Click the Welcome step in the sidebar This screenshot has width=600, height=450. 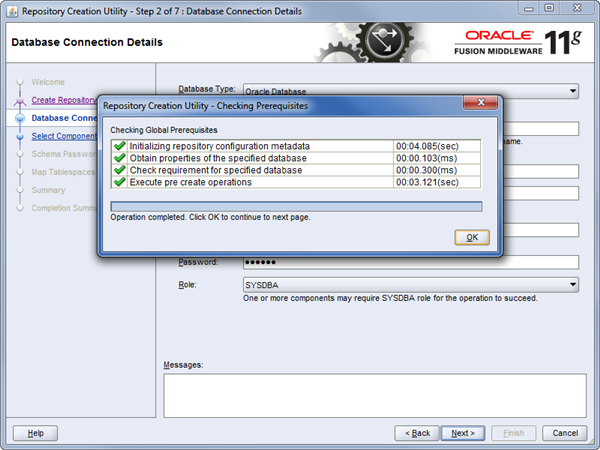[48, 82]
